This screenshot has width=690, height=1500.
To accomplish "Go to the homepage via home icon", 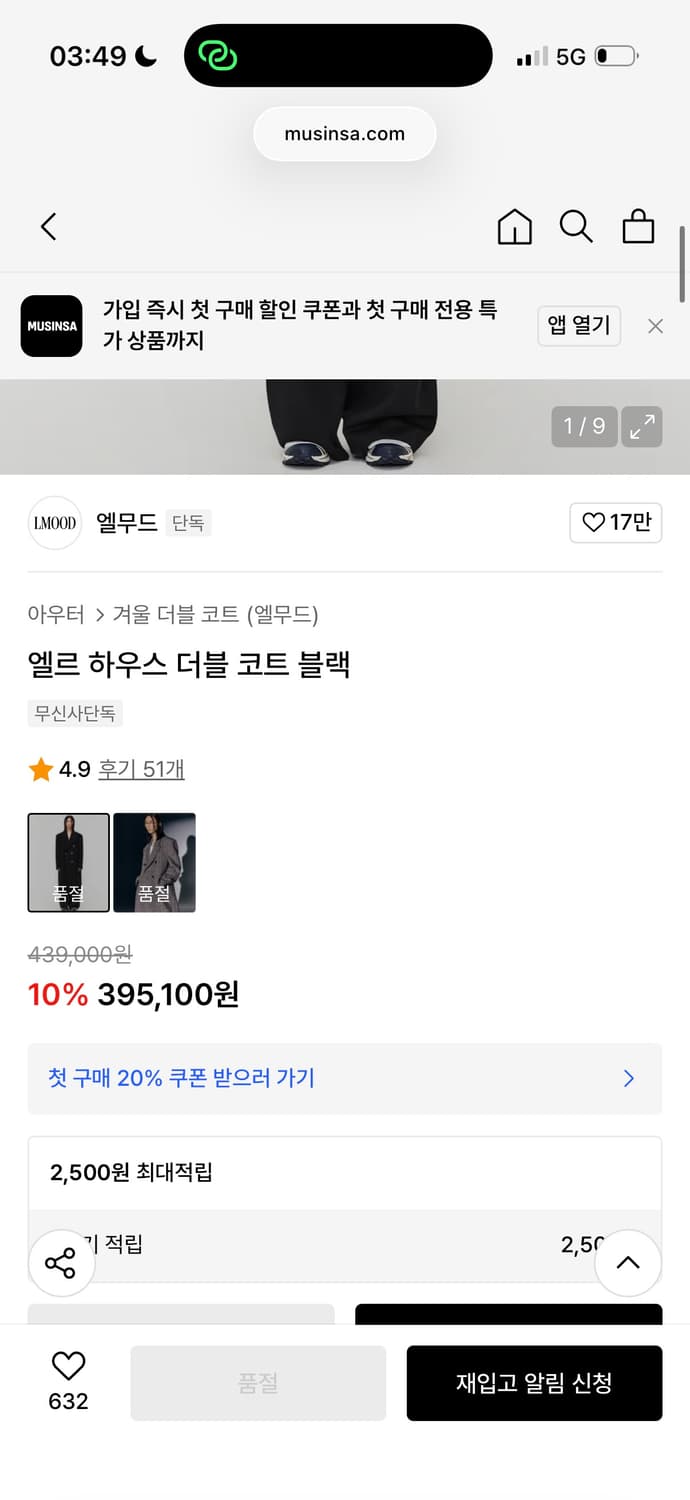I will pyautogui.click(x=514, y=227).
